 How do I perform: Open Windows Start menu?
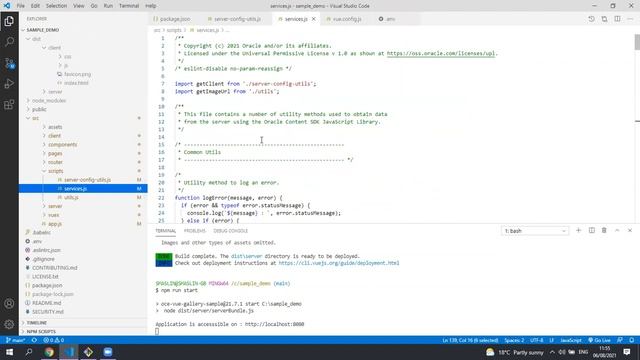(x=9, y=352)
